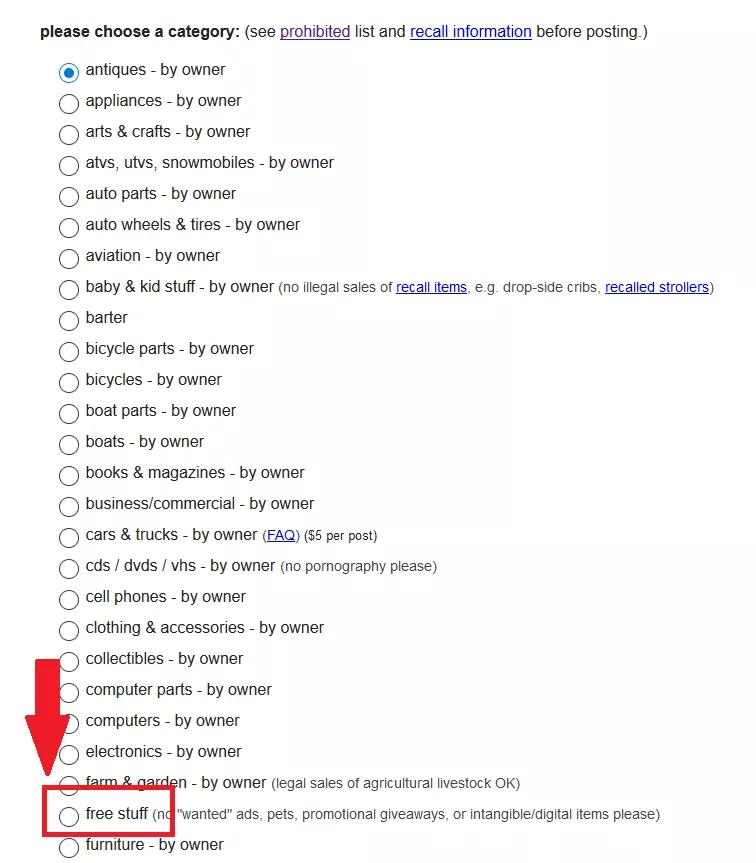Screen dimensions: 756x863
Task: Select arts & crafts - by owner option
Action: point(69,134)
